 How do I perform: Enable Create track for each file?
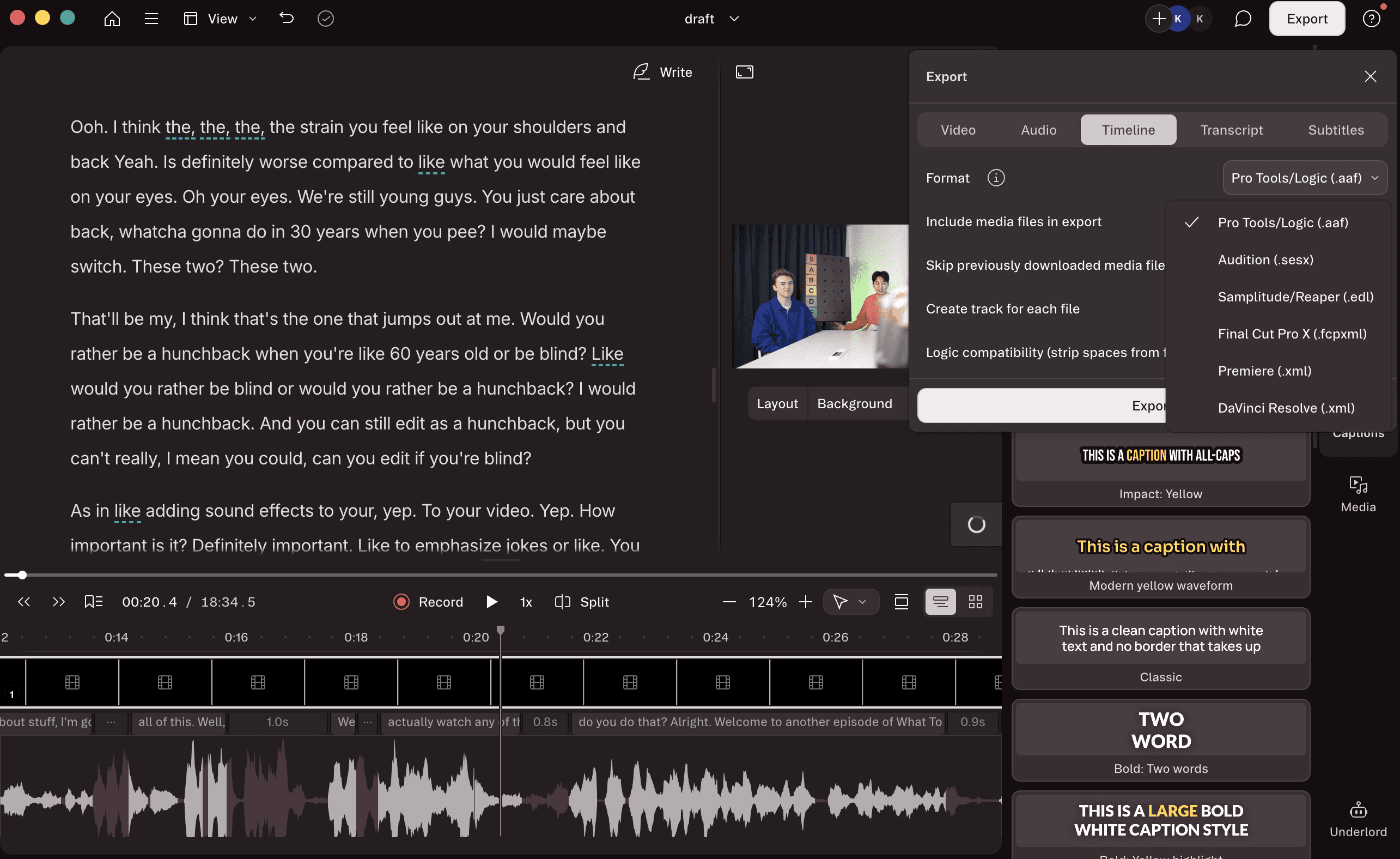[x=1003, y=308]
